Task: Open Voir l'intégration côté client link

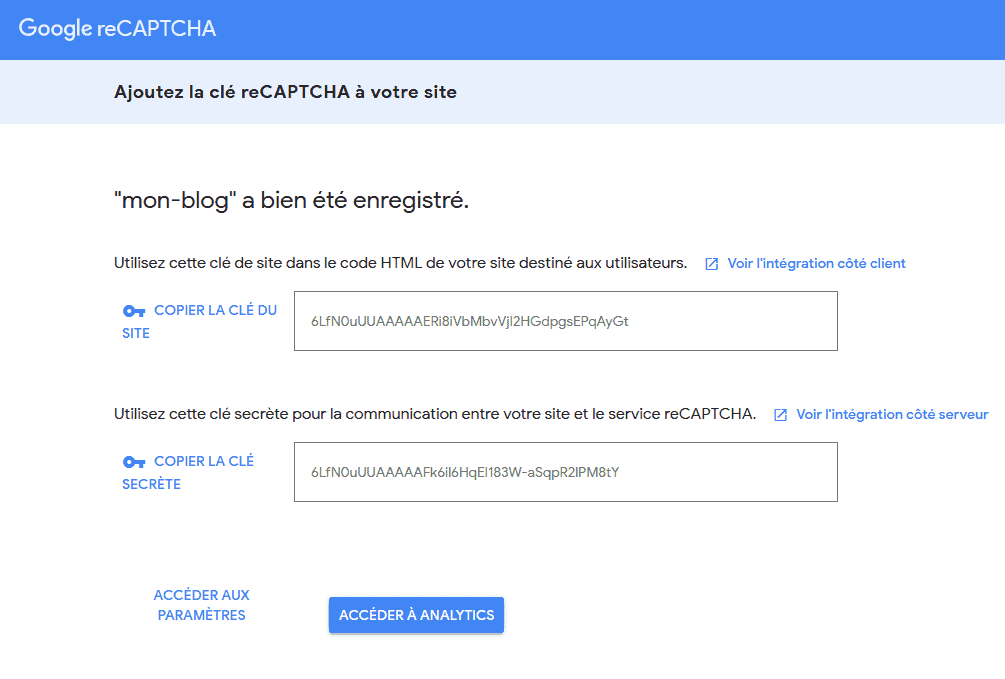Action: [x=816, y=264]
